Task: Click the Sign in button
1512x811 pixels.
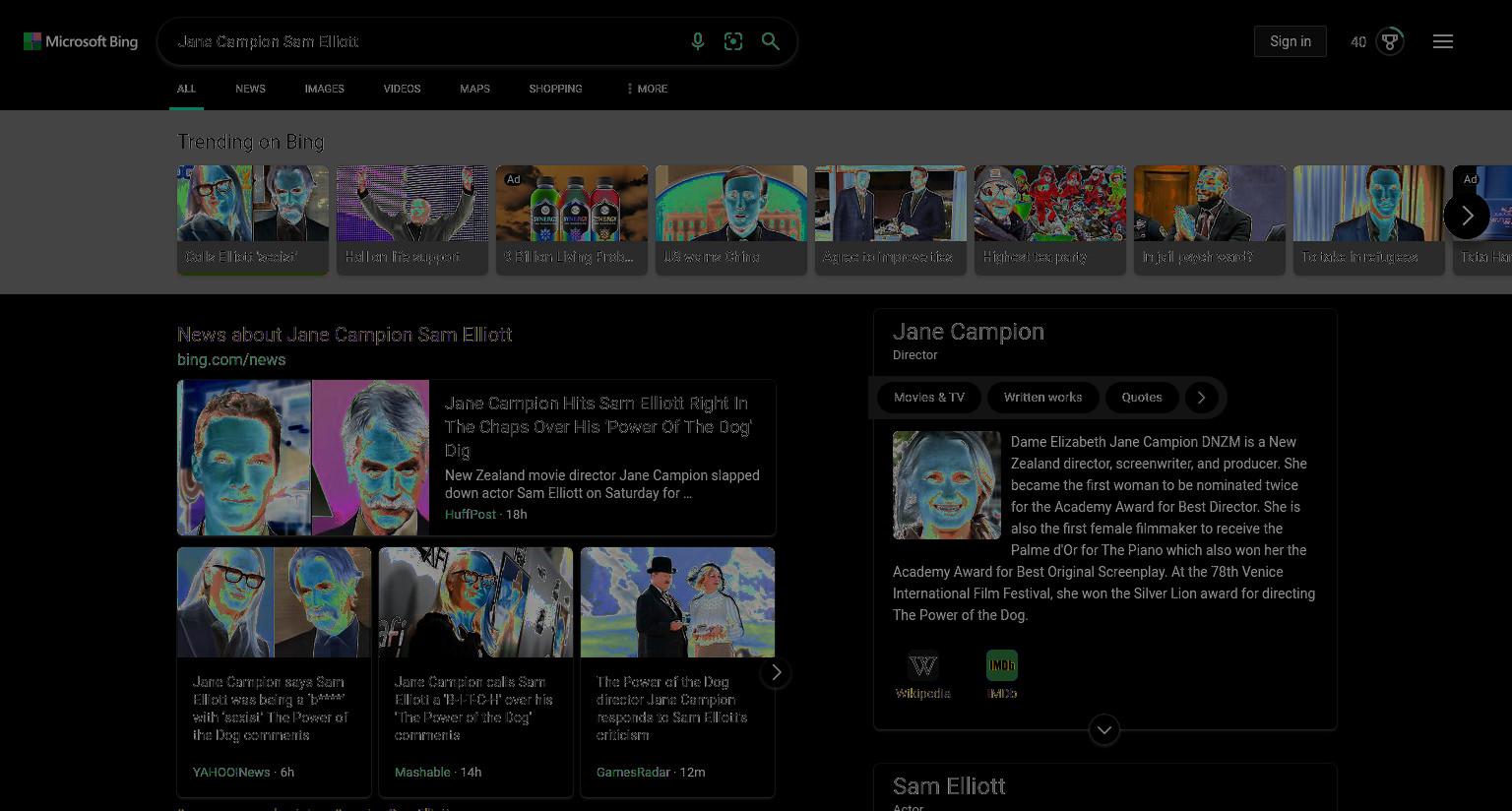Action: click(x=1291, y=41)
